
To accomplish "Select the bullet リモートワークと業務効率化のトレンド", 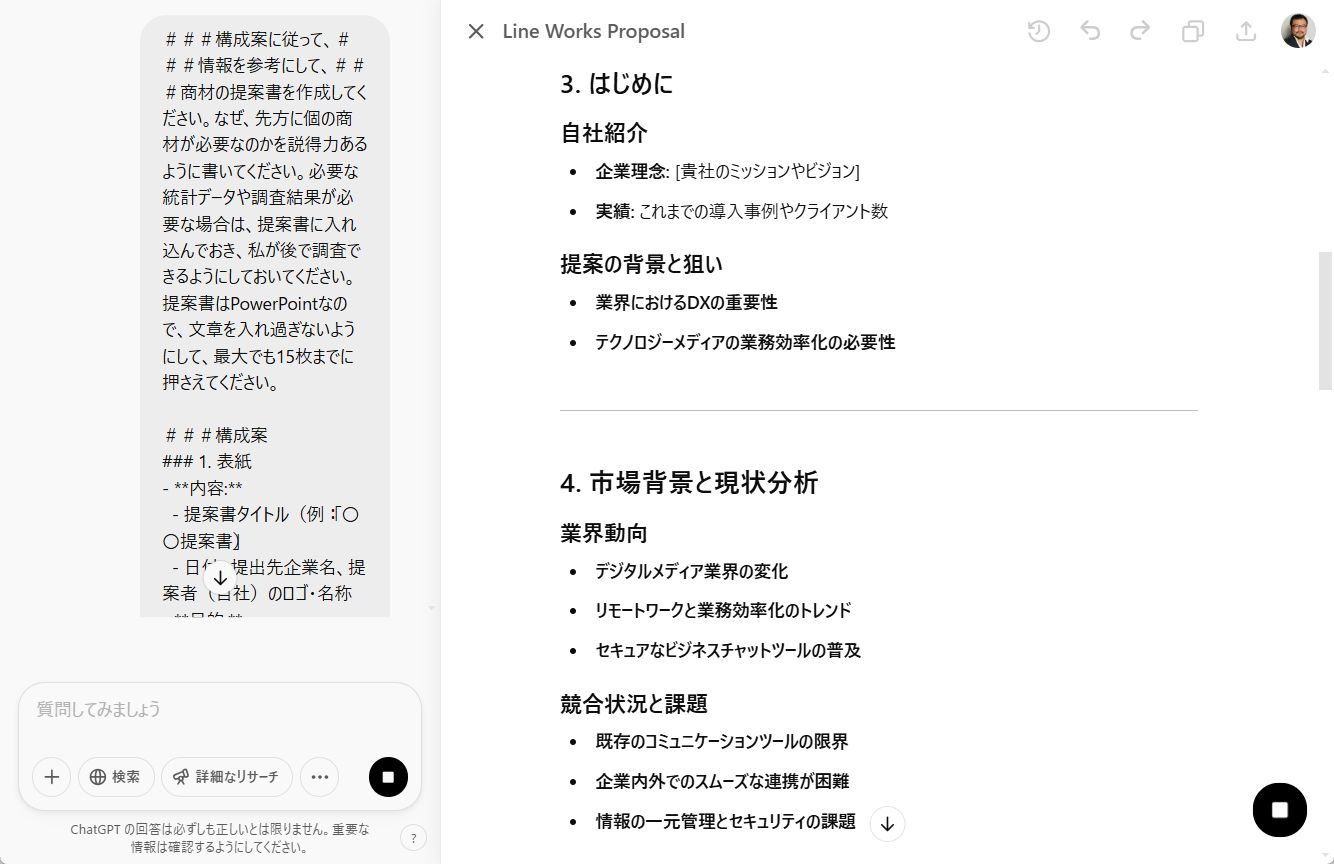I will pyautogui.click(x=723, y=610).
